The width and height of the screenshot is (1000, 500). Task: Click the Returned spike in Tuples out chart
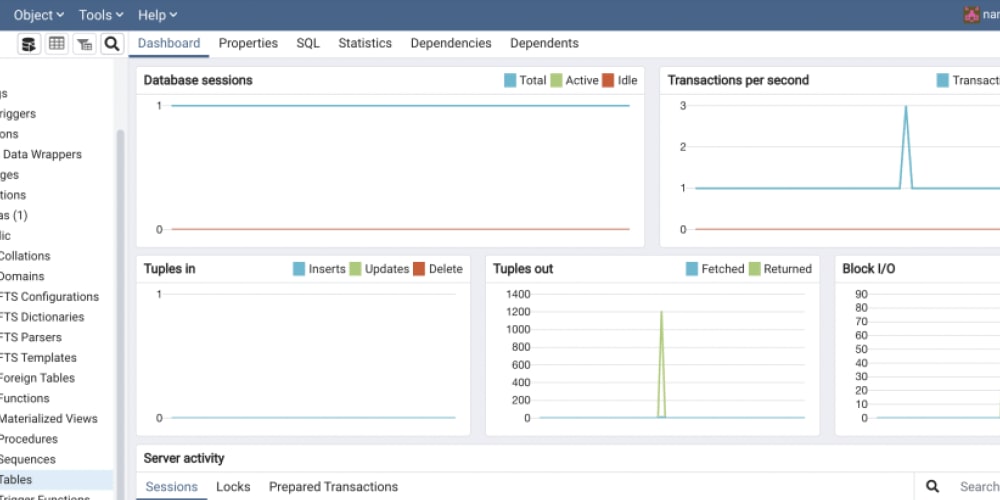661,364
